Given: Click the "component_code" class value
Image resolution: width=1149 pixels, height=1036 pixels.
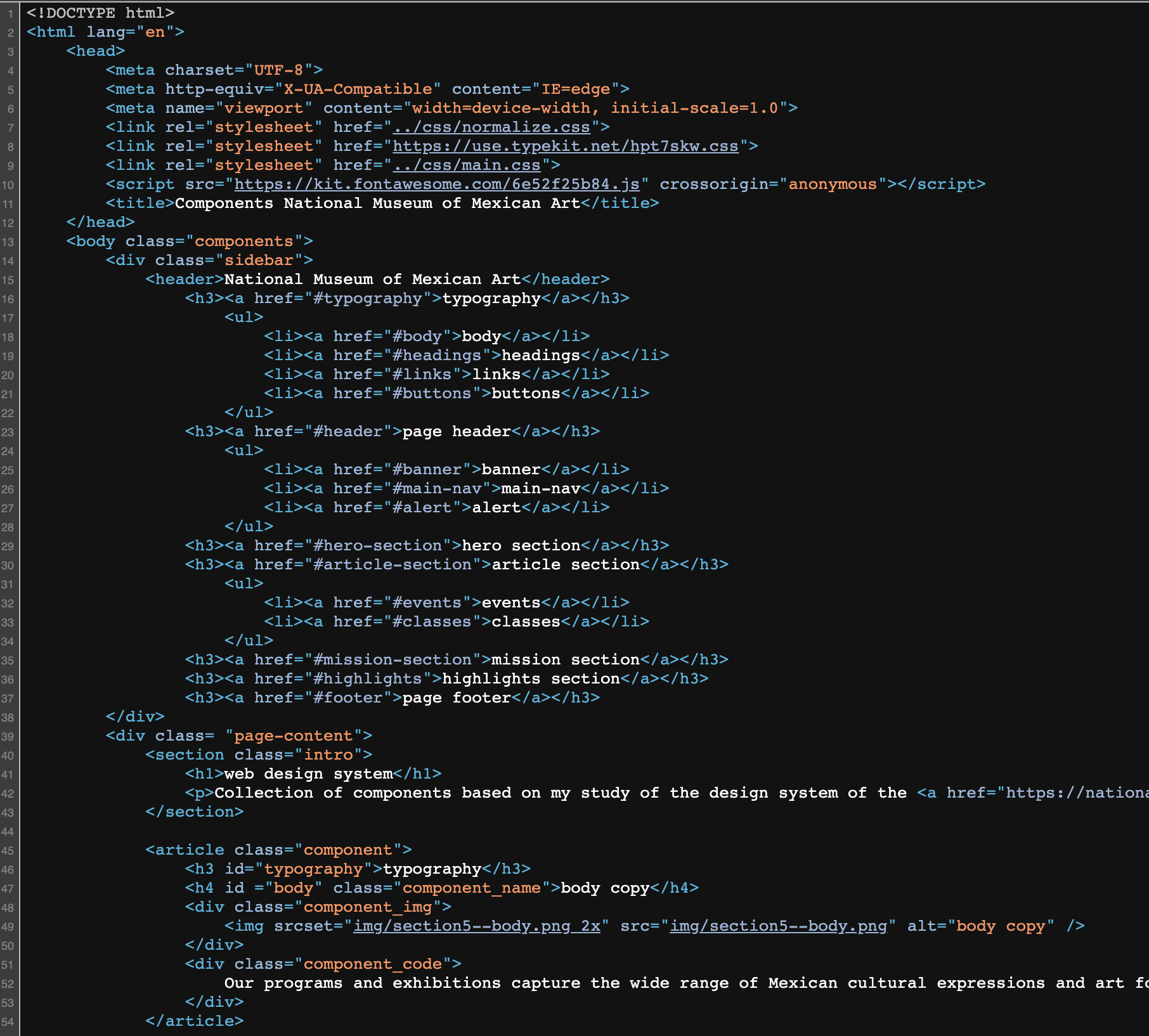Looking at the screenshot, I should click(373, 964).
